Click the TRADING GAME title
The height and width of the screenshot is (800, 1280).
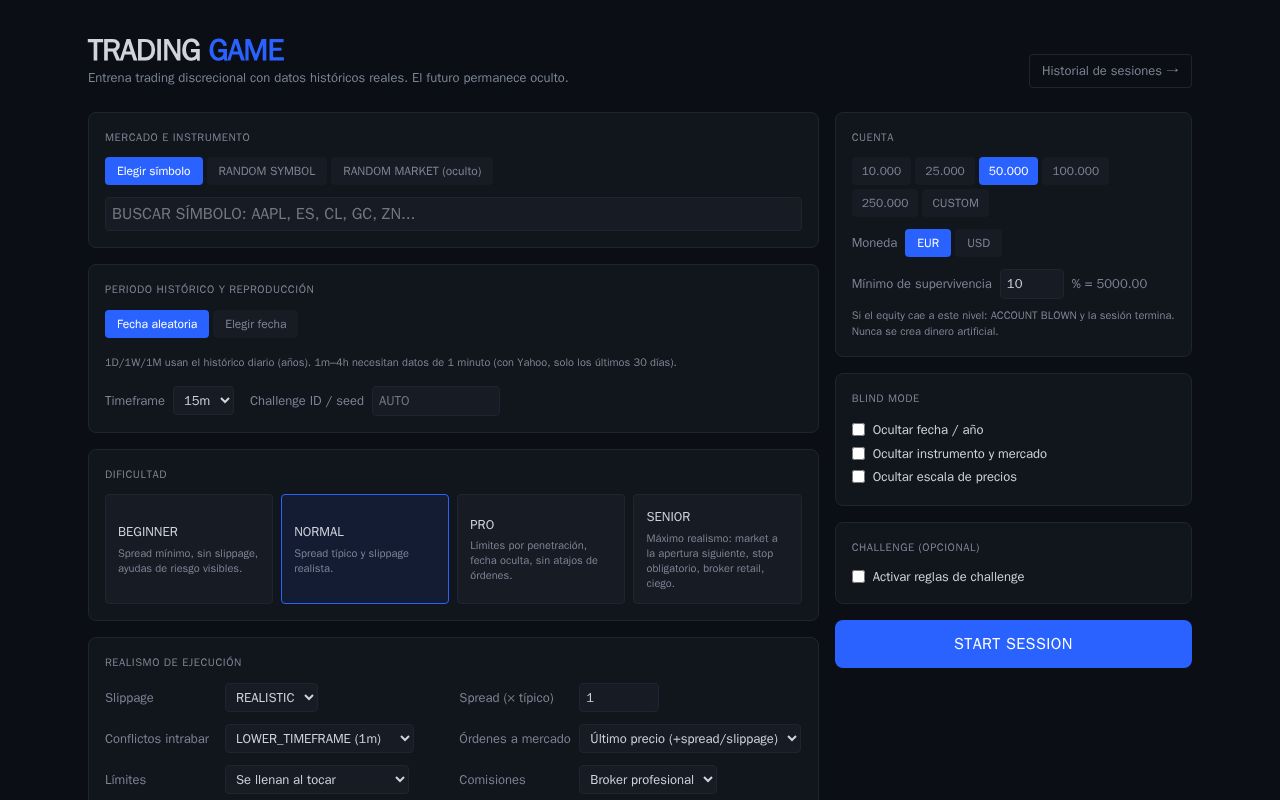(x=186, y=50)
